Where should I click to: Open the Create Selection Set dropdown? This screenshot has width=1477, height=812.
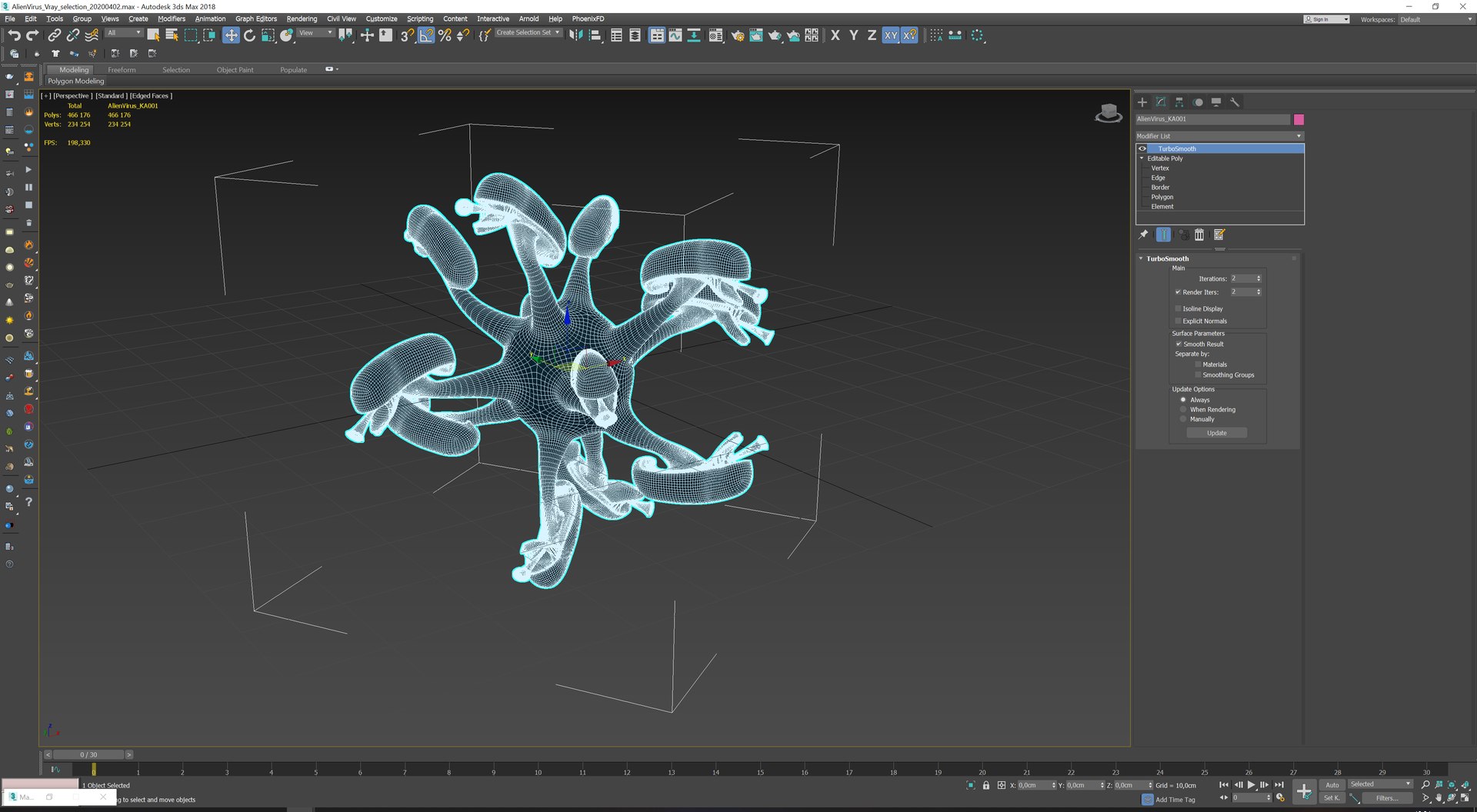[x=528, y=33]
